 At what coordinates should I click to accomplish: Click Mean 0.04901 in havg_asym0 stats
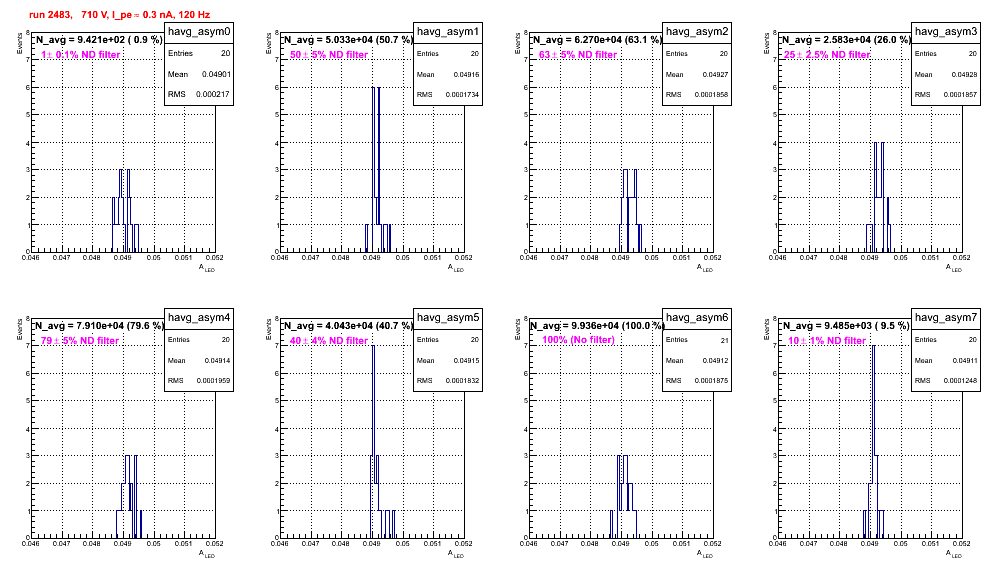pyautogui.click(x=199, y=74)
